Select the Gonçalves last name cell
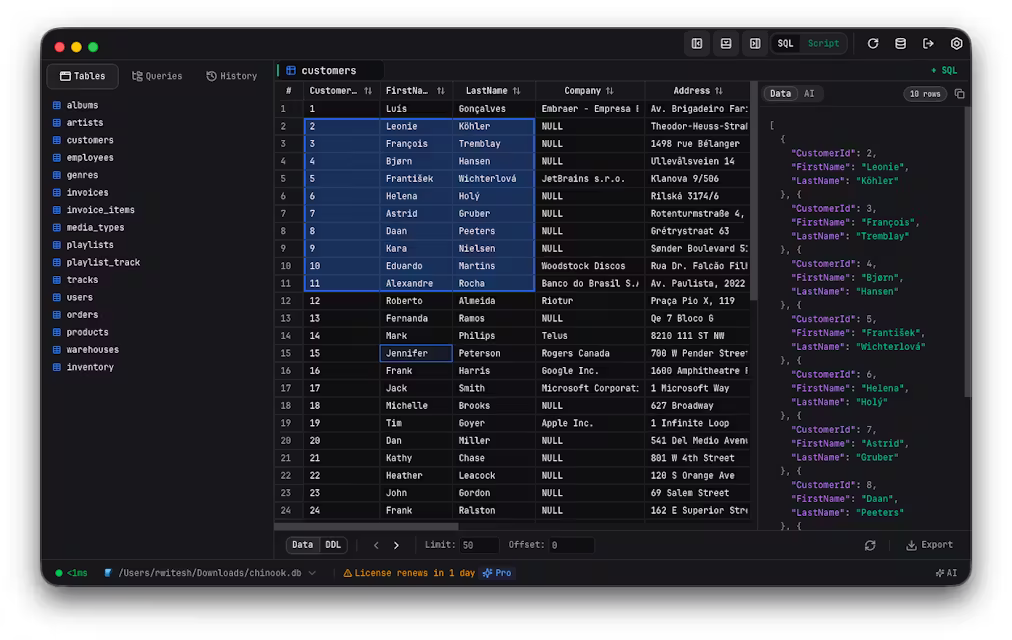This screenshot has height=640, width=1012. pyautogui.click(x=494, y=109)
